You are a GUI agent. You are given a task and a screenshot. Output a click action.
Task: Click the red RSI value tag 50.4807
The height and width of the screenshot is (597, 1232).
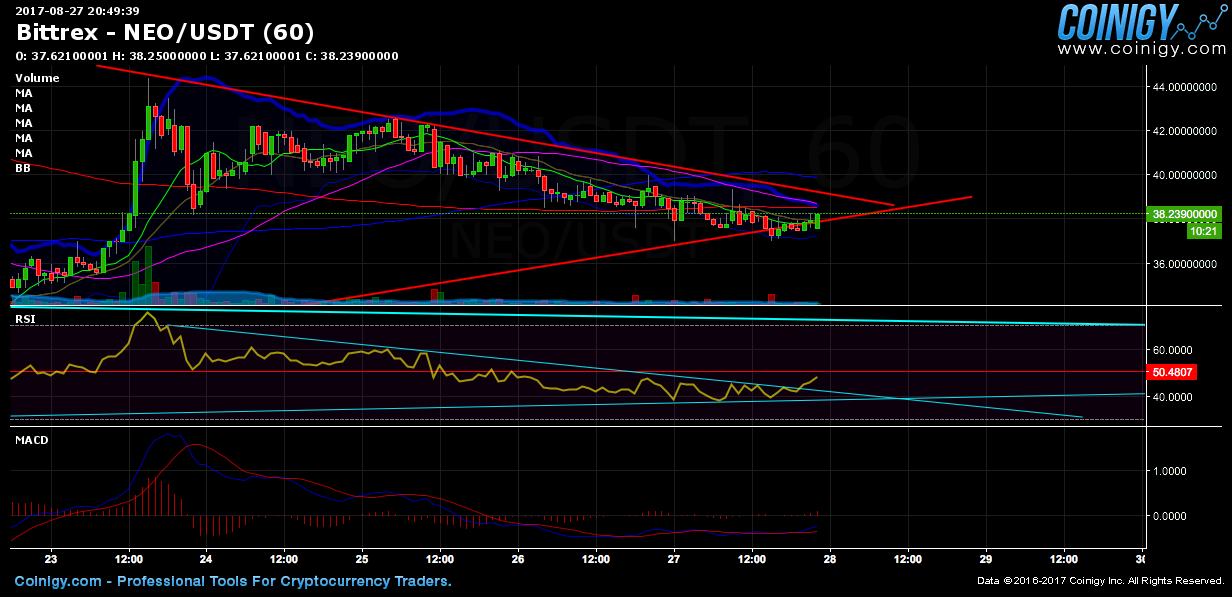tap(1174, 372)
